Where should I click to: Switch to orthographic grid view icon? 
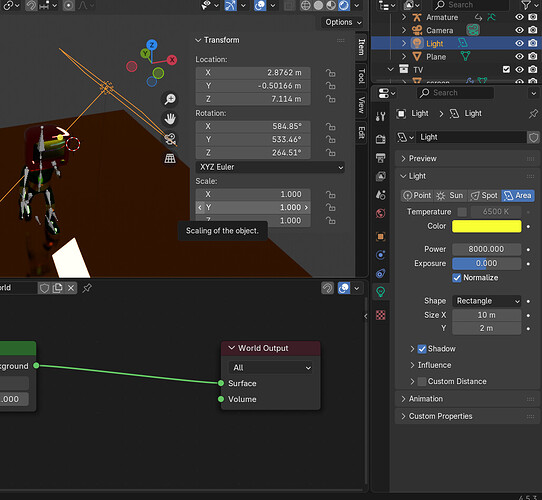click(170, 159)
